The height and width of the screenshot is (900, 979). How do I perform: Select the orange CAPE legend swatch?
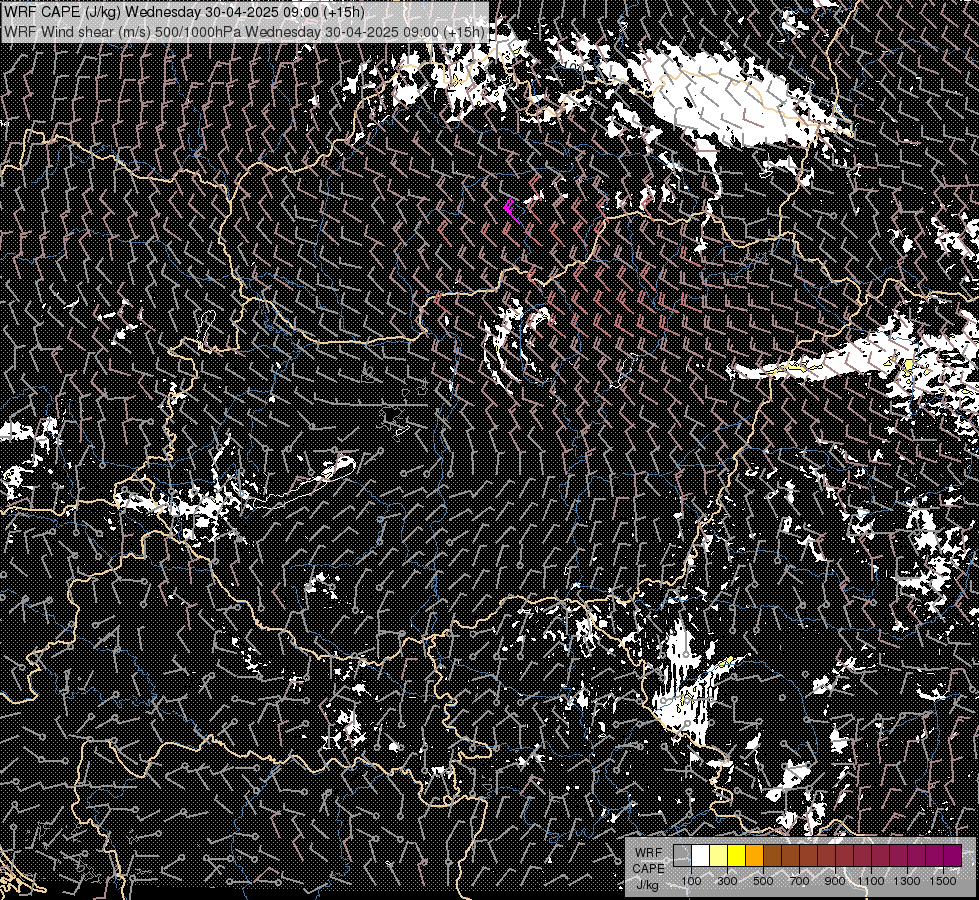tap(755, 855)
